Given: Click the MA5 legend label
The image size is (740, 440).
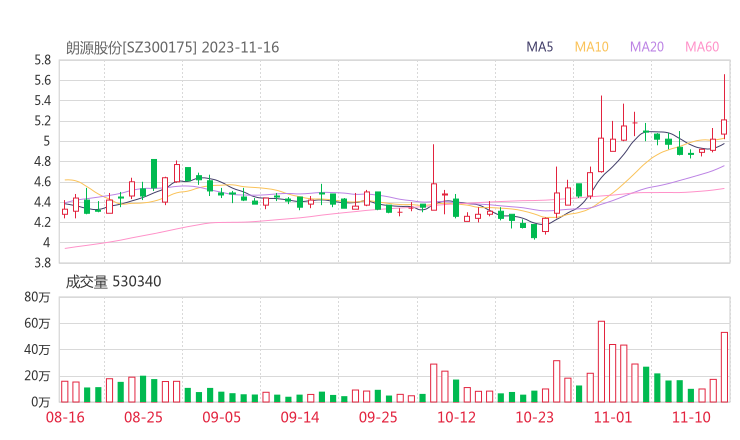Looking at the screenshot, I should [539, 47].
